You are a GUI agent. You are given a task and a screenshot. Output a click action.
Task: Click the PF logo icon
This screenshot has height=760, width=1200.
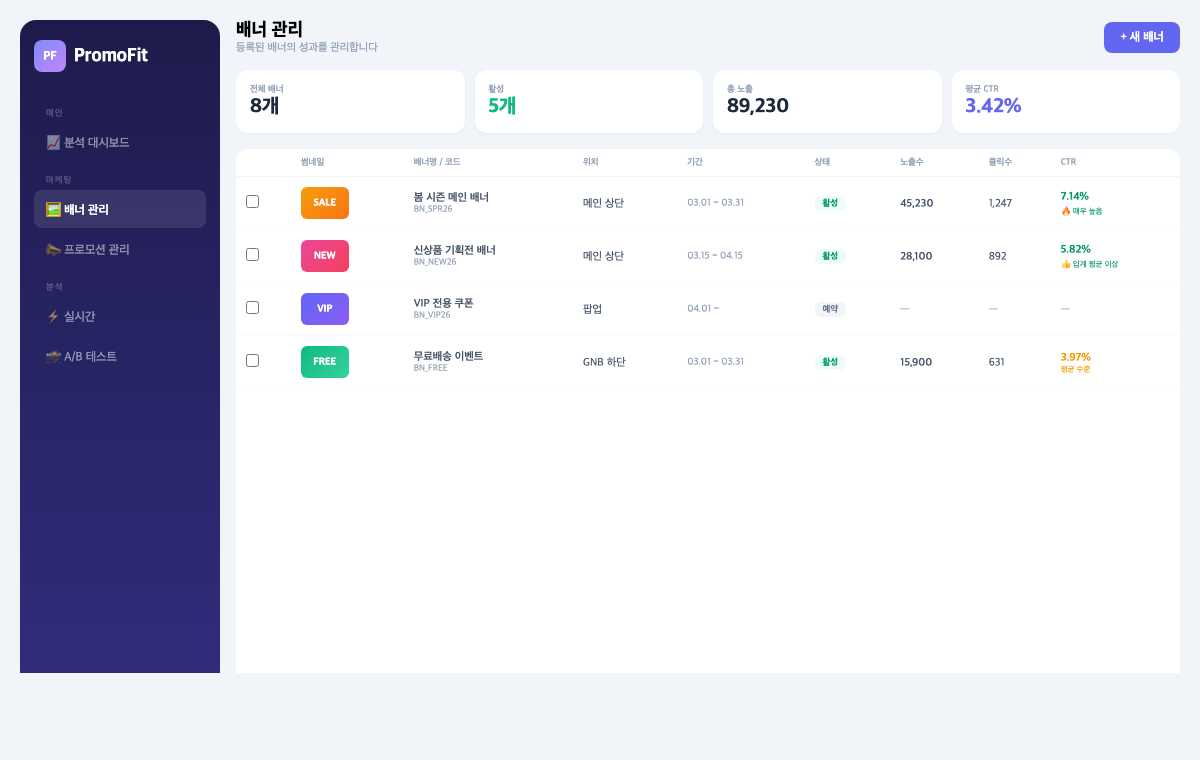click(50, 56)
